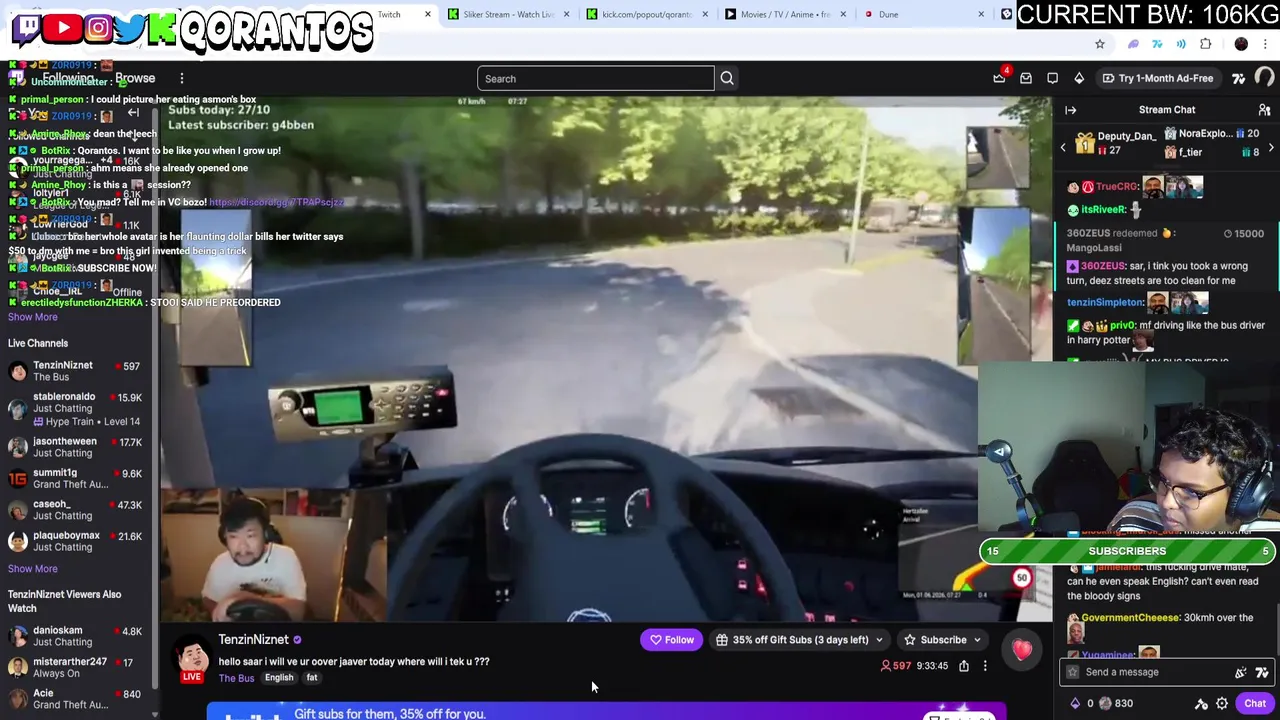Viewport: 1280px width, 720px height.
Task: Open plaqueboymax live channel in sidebar
Action: (76, 541)
